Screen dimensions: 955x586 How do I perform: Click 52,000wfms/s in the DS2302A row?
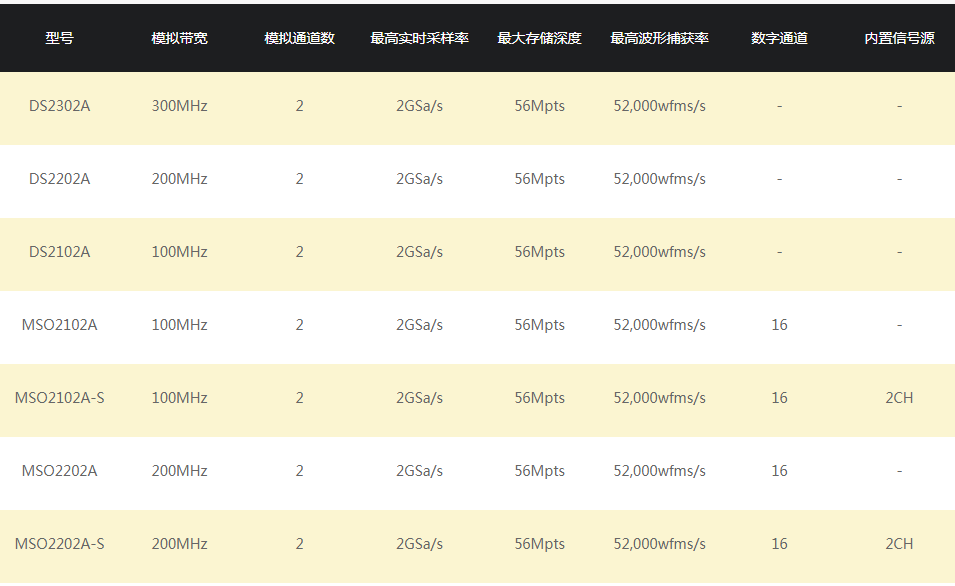pos(659,106)
